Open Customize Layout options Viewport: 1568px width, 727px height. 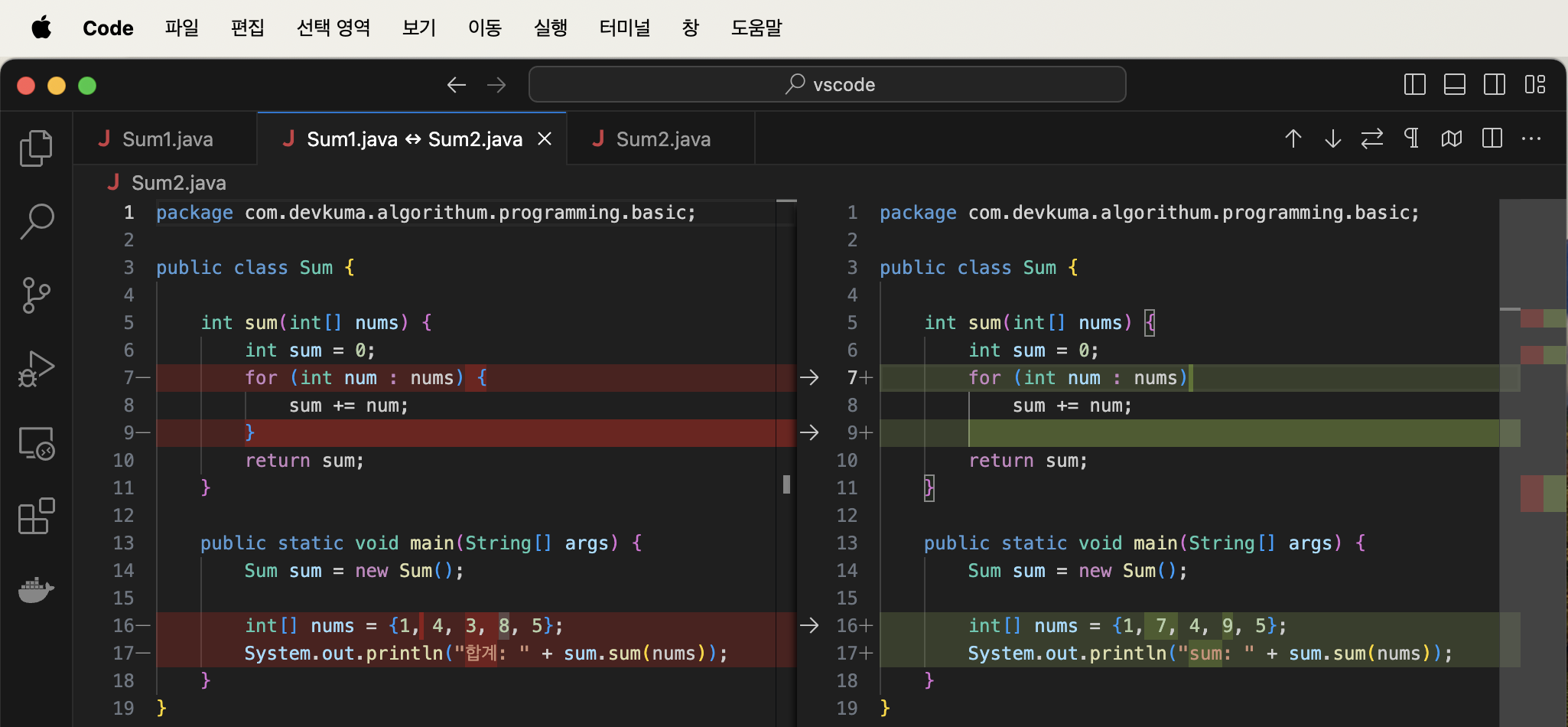1534,84
